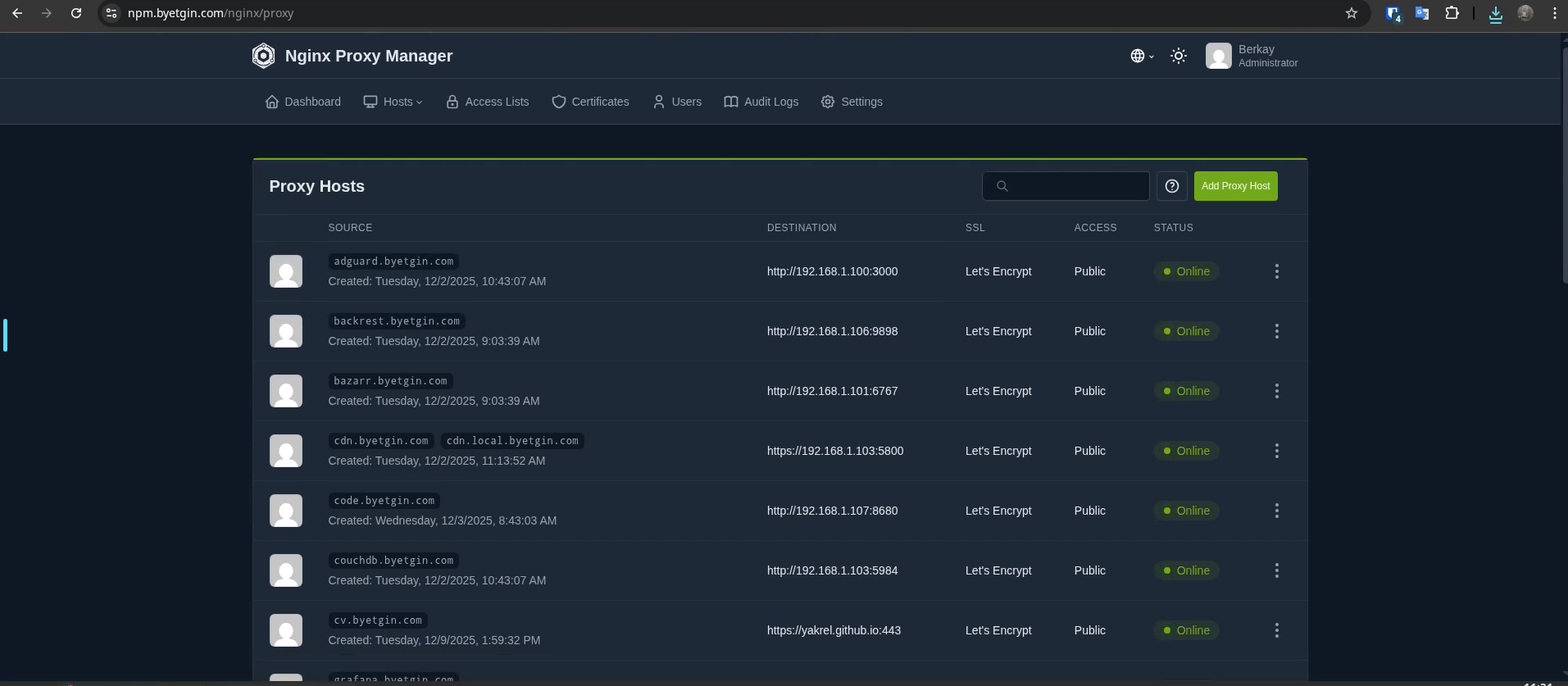Image resolution: width=1568 pixels, height=686 pixels.
Task: Click the Add Proxy Host button
Action: (x=1235, y=186)
